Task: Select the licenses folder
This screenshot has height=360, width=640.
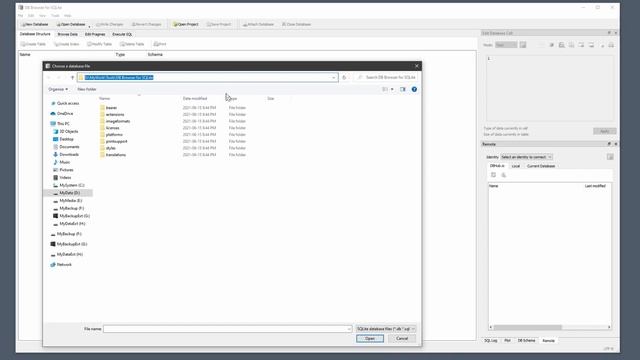Action: pyautogui.click(x=112, y=128)
